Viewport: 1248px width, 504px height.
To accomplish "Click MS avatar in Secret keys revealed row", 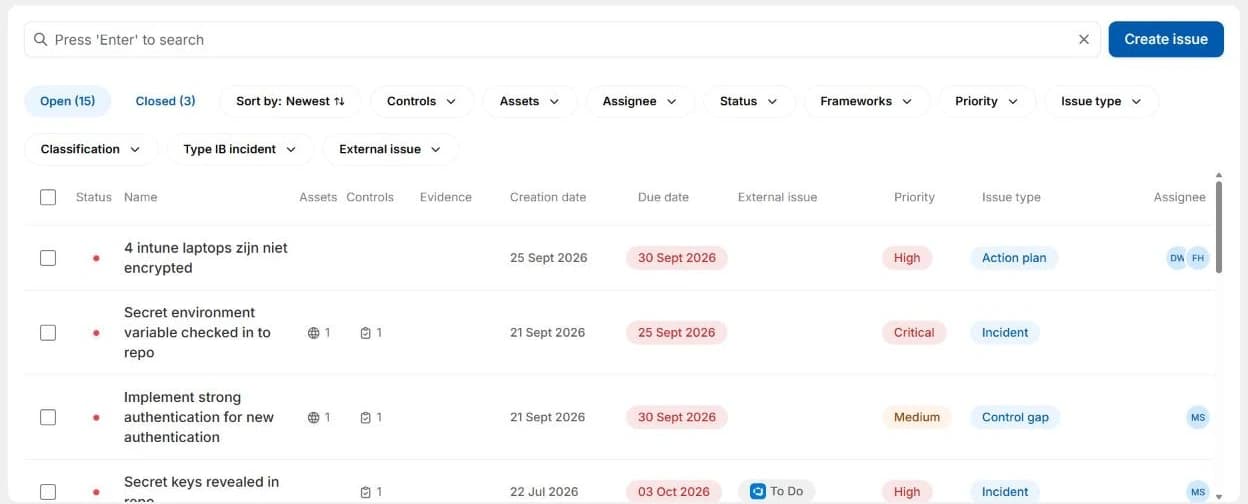I will [x=1198, y=491].
